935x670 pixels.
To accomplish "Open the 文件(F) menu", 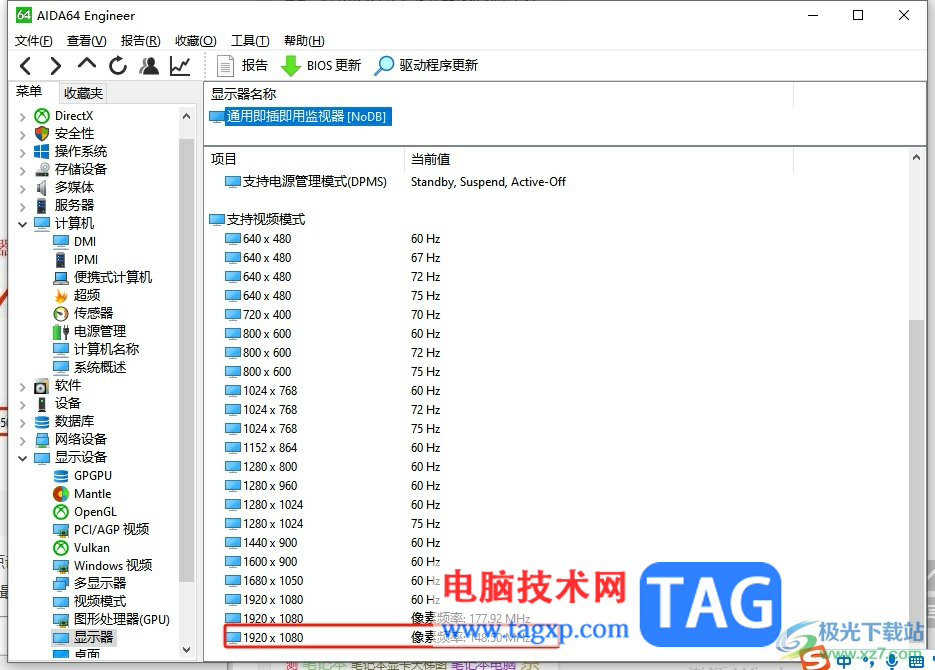I will (33, 41).
